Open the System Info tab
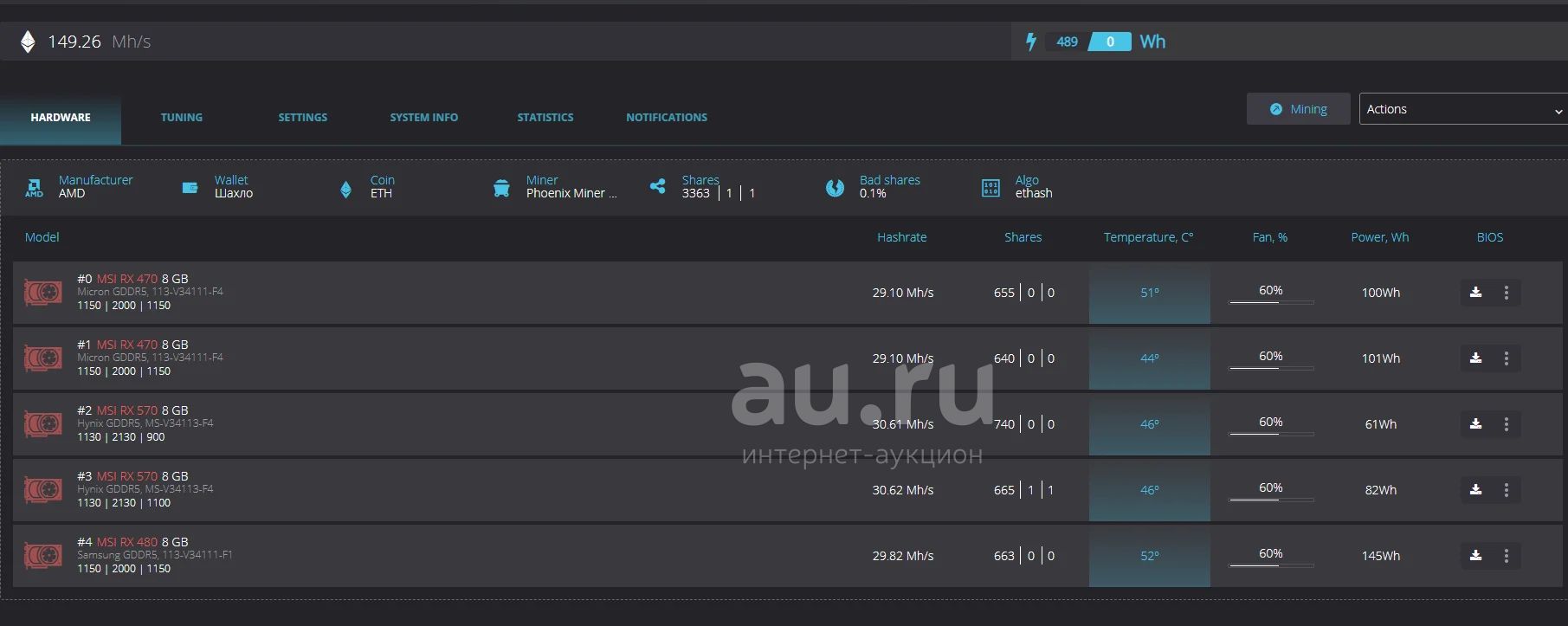Image resolution: width=1568 pixels, height=626 pixels. click(x=424, y=118)
